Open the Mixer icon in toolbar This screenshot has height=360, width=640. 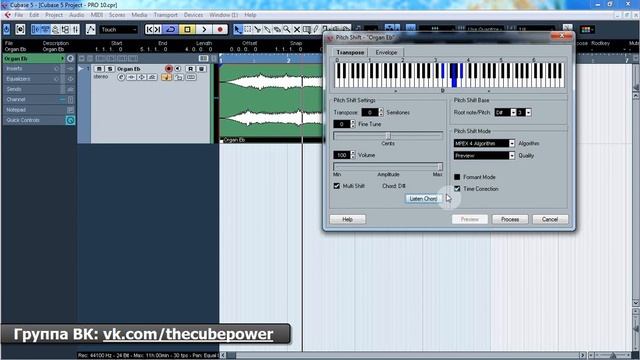point(76,29)
